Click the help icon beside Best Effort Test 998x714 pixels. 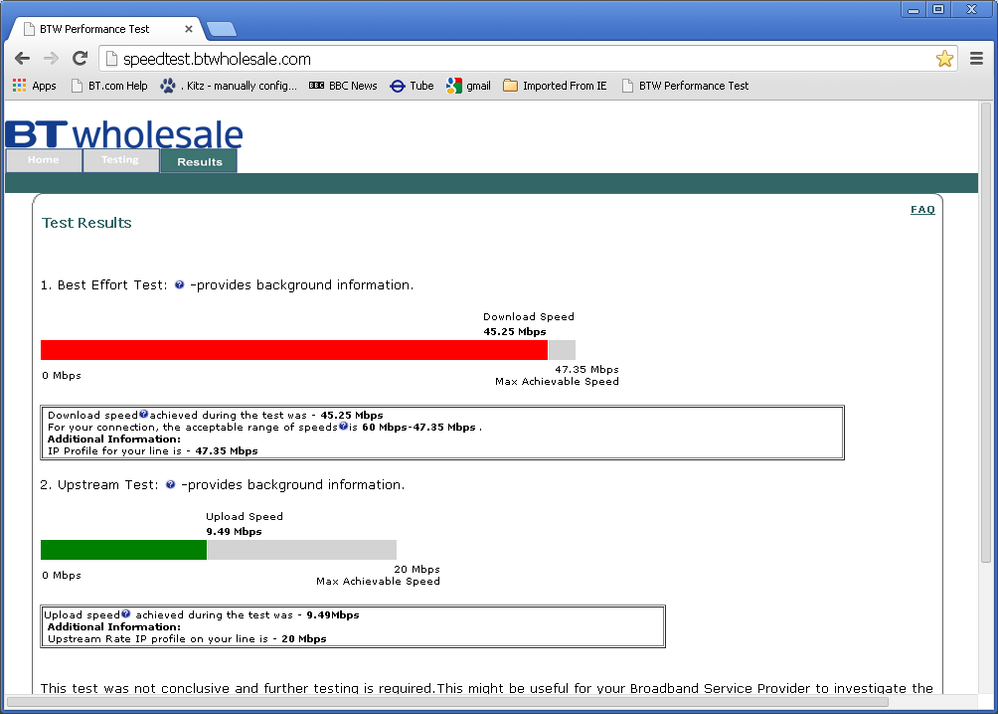pos(179,284)
